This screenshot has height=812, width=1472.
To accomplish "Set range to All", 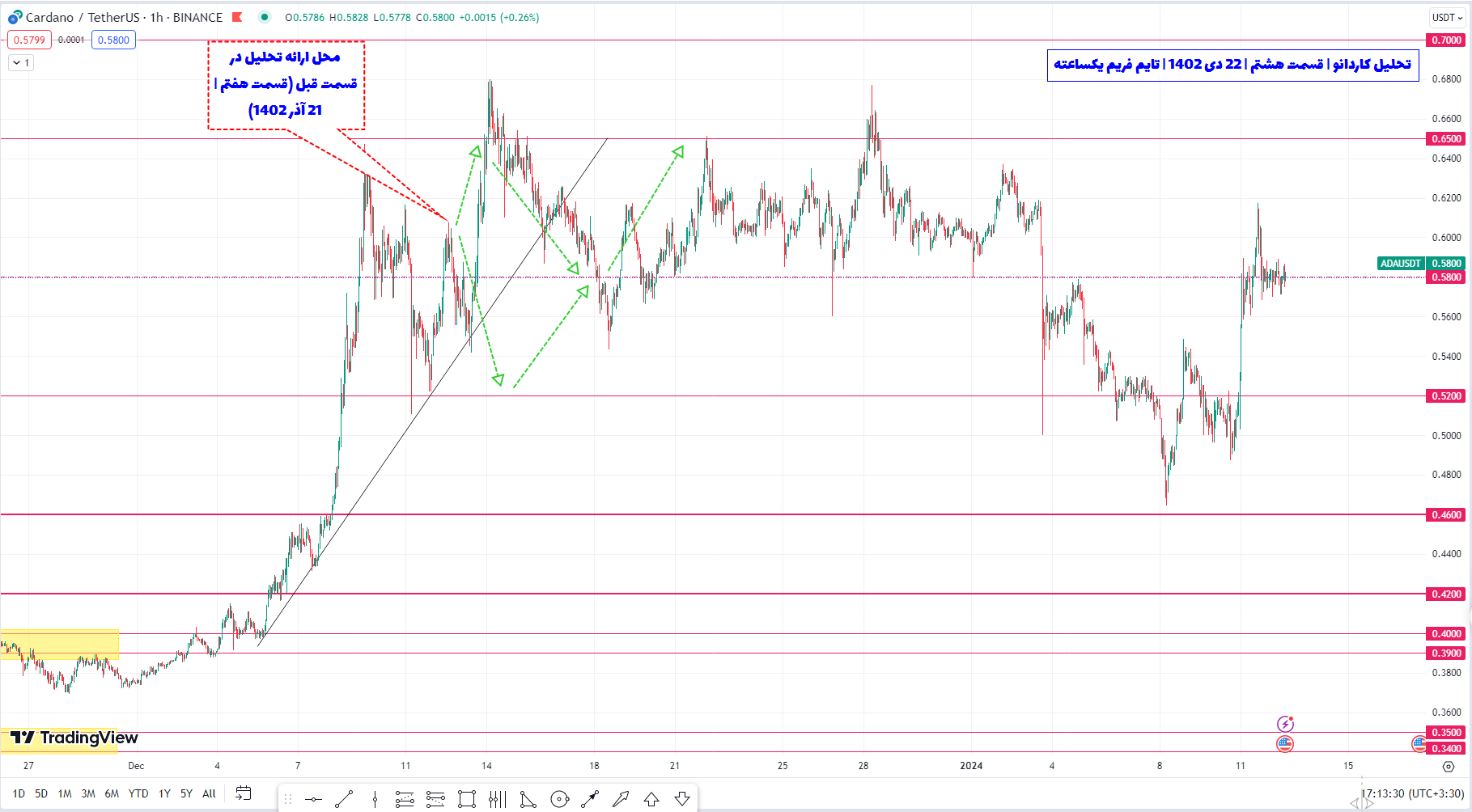I will click(x=209, y=793).
